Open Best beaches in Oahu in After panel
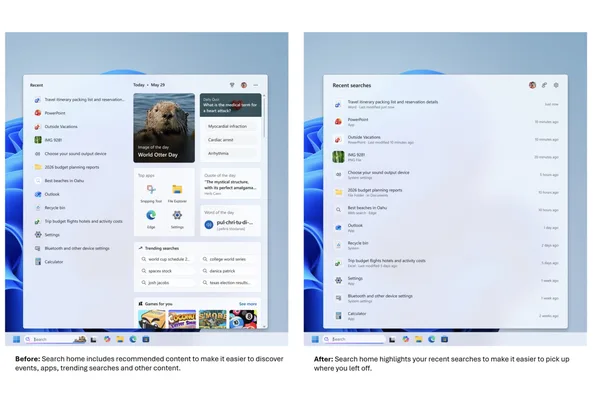The width and height of the screenshot is (600, 400). (445, 210)
